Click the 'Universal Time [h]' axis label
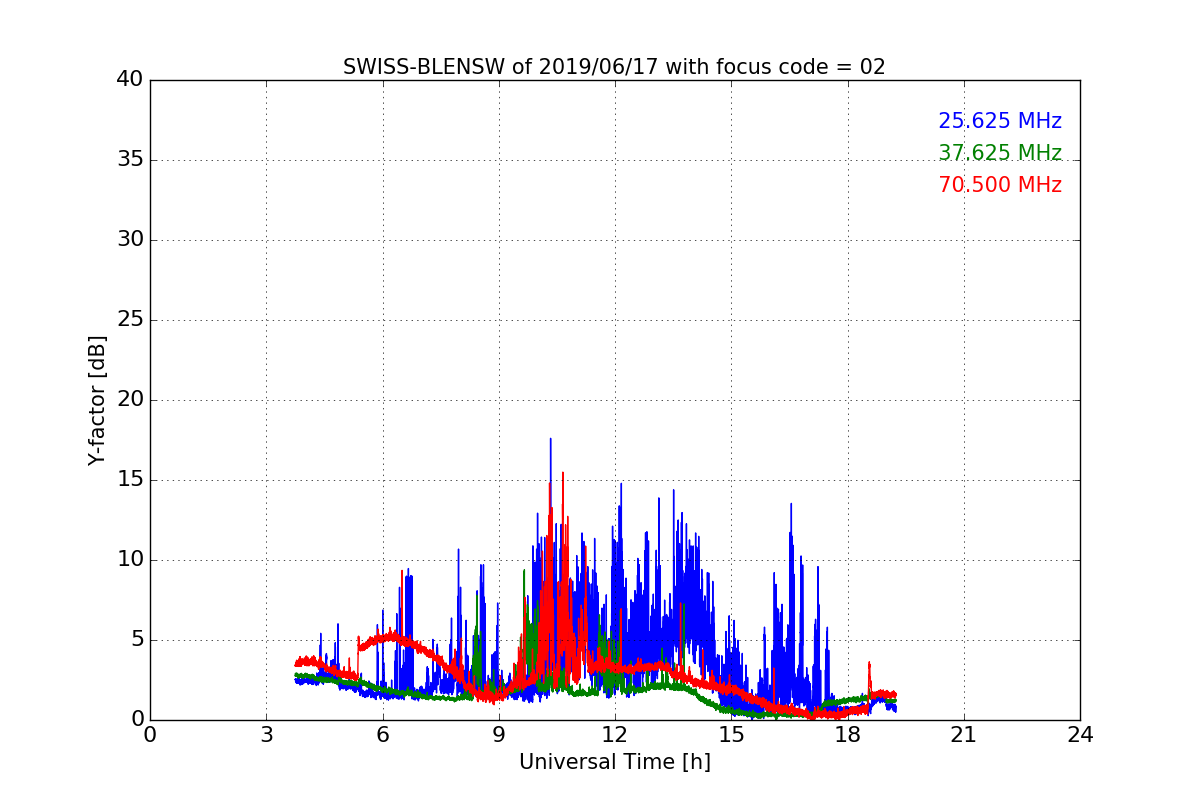 (x=614, y=762)
